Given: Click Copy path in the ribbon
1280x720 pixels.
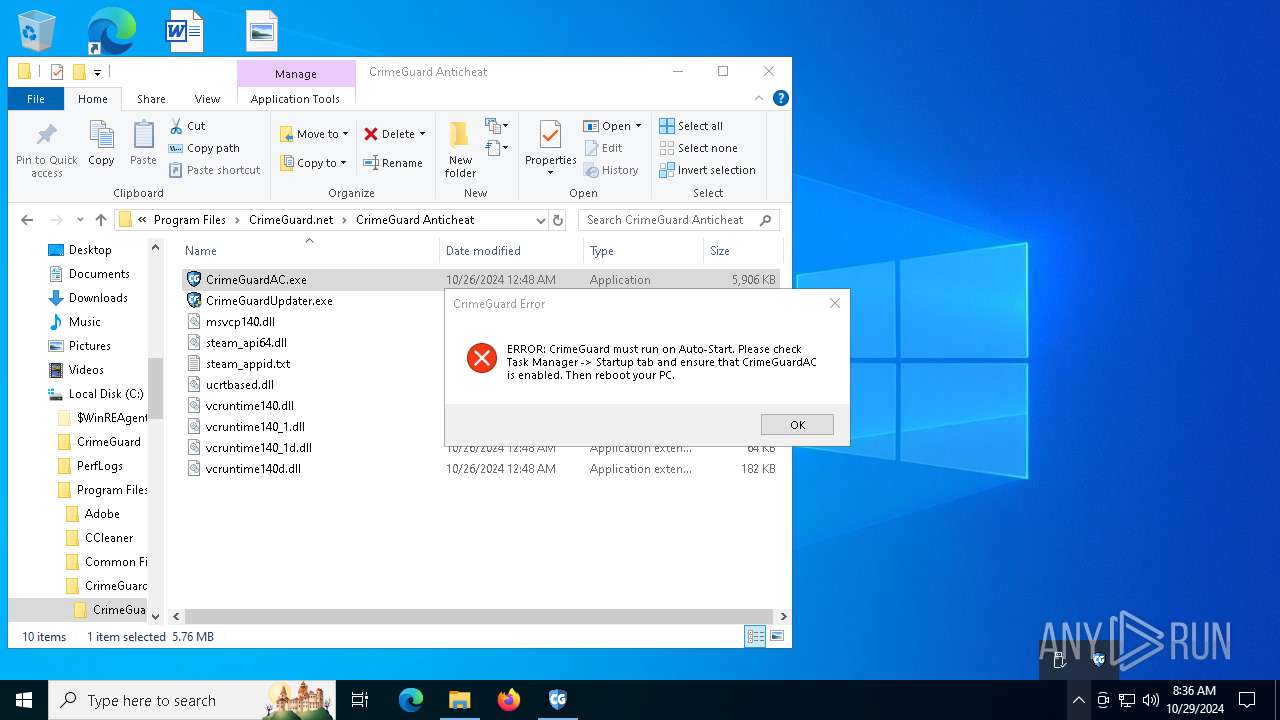Looking at the screenshot, I should 204,148.
